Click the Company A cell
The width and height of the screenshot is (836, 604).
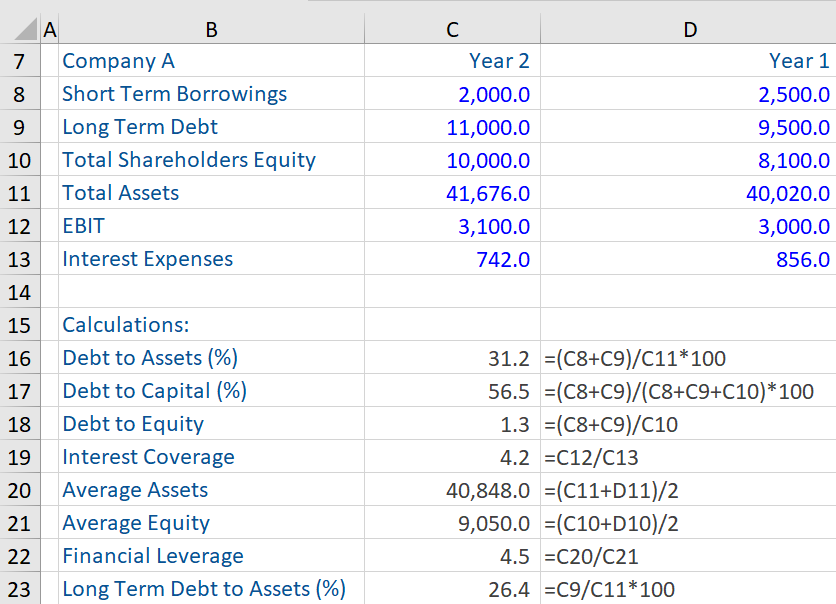[x=118, y=61]
